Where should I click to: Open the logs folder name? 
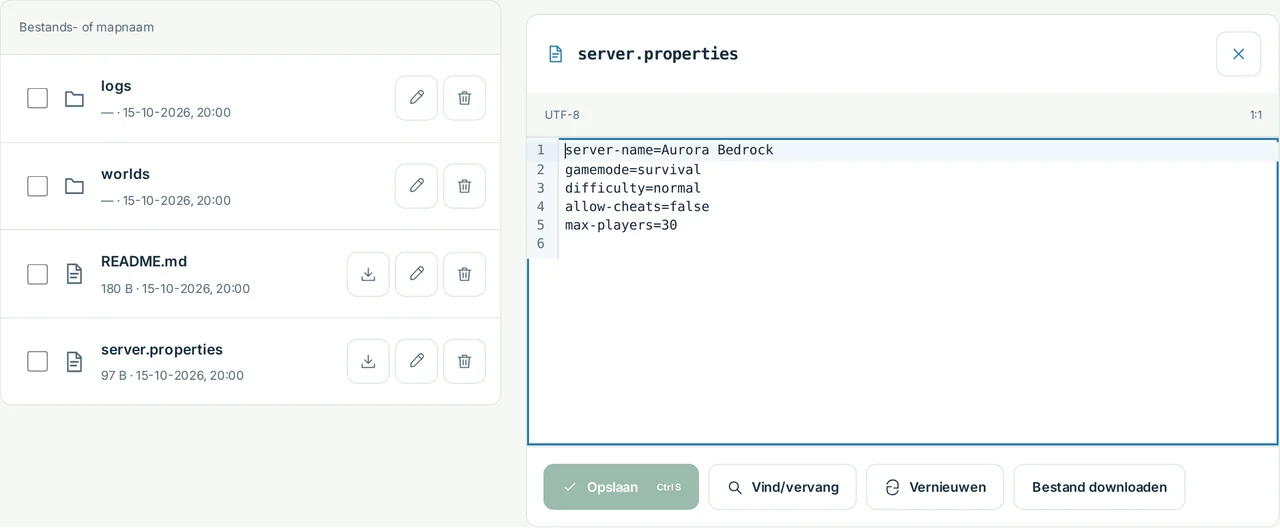click(116, 86)
